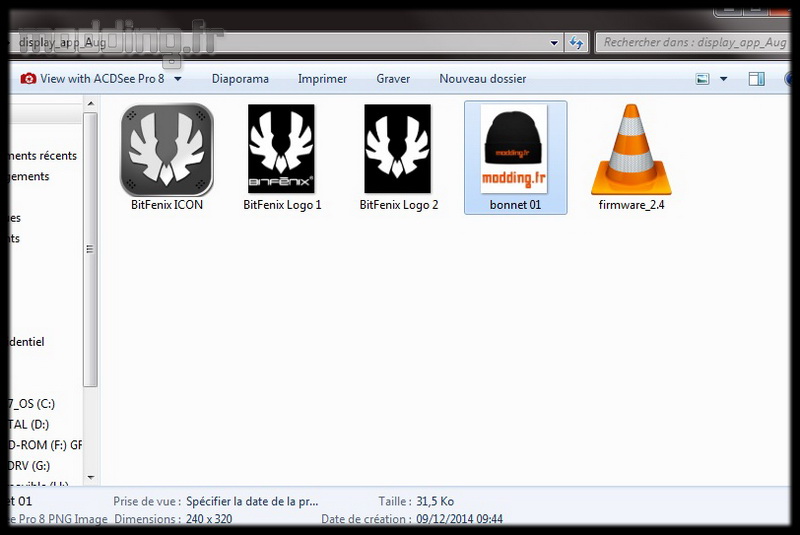Expand the ACDSee Pro 8 dropdown arrow
Screen dimensions: 800x535
pos(178,79)
